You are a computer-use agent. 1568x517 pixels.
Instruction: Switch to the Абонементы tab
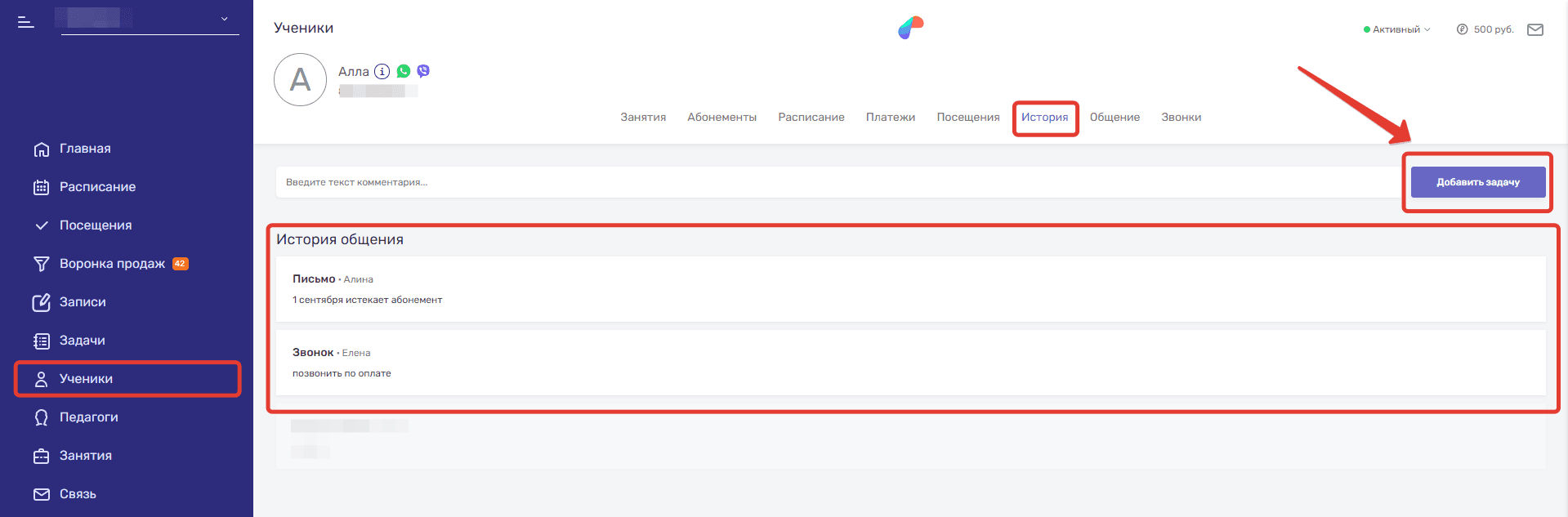point(721,118)
